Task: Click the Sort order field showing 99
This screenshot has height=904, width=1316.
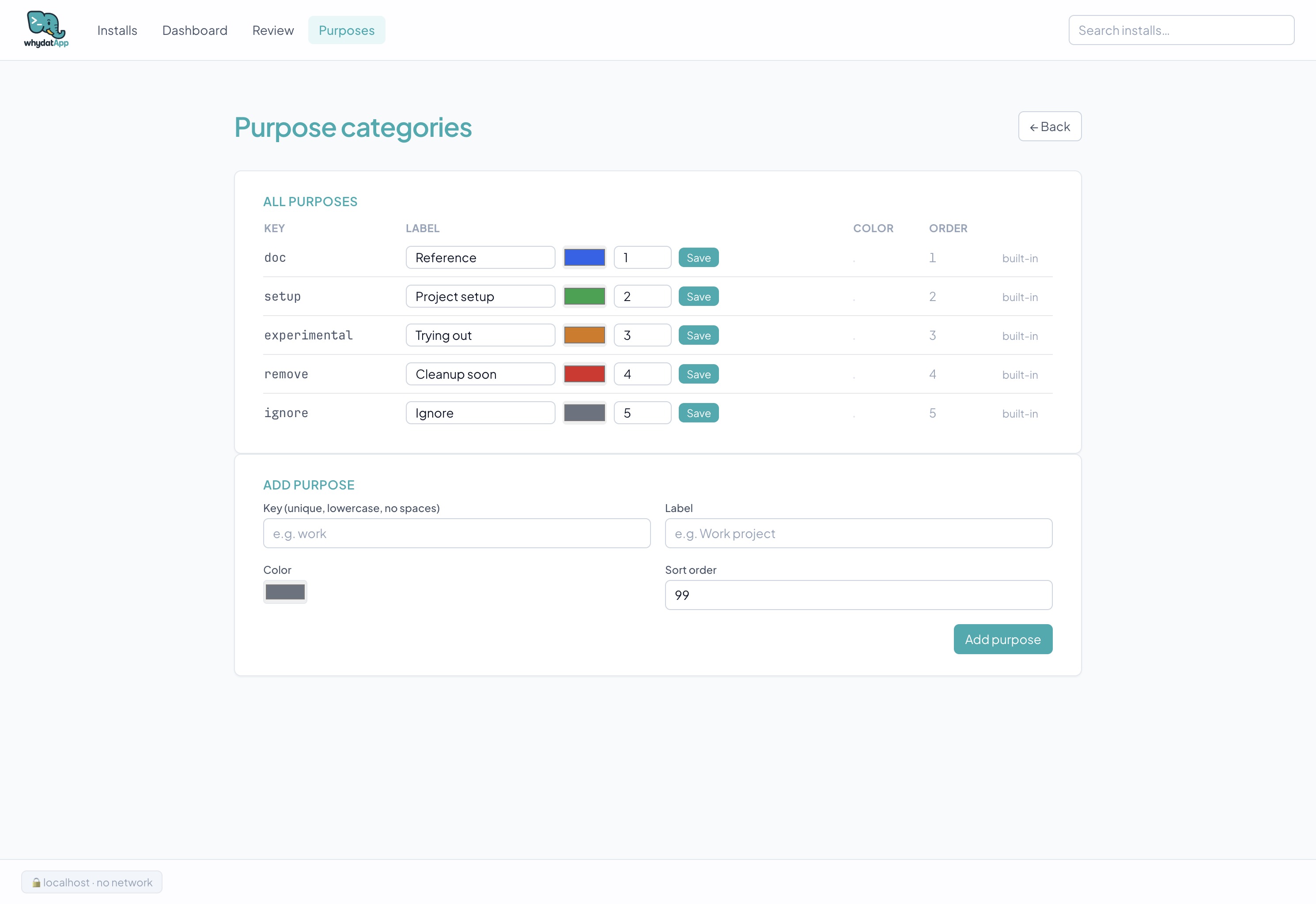Action: [x=858, y=595]
